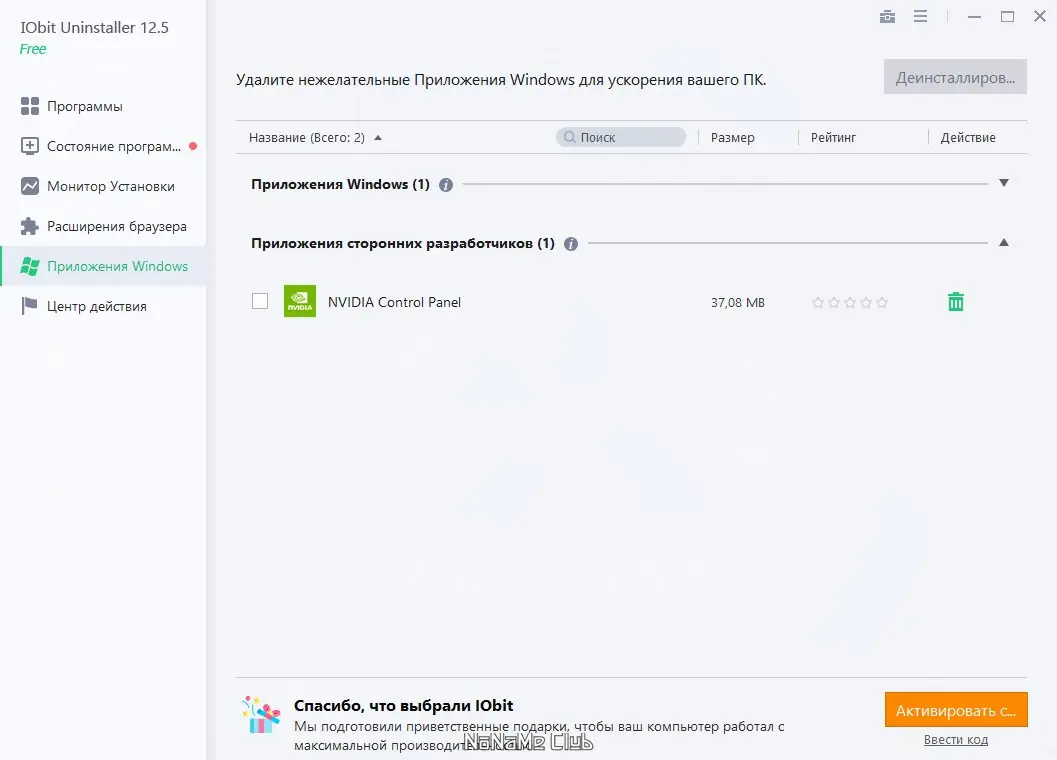Click the fifth rating star for NVIDIA

(x=882, y=303)
